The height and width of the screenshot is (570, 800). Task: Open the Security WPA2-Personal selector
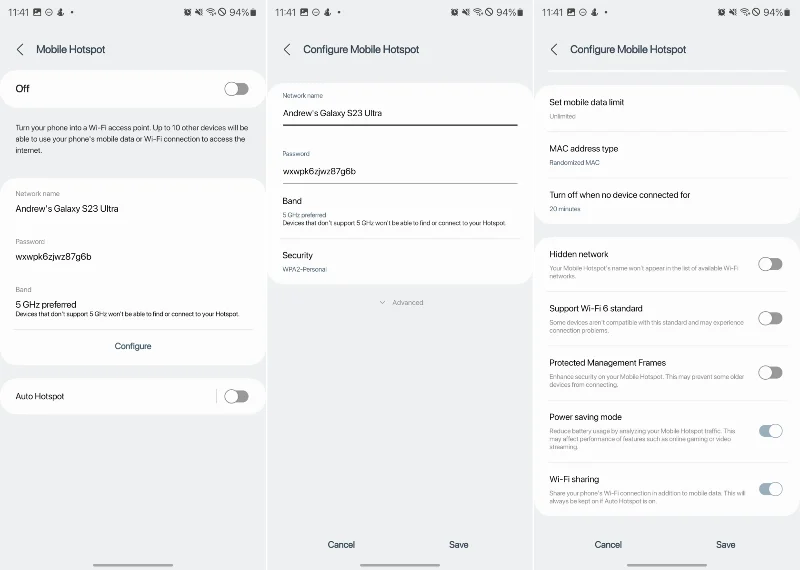(400, 261)
